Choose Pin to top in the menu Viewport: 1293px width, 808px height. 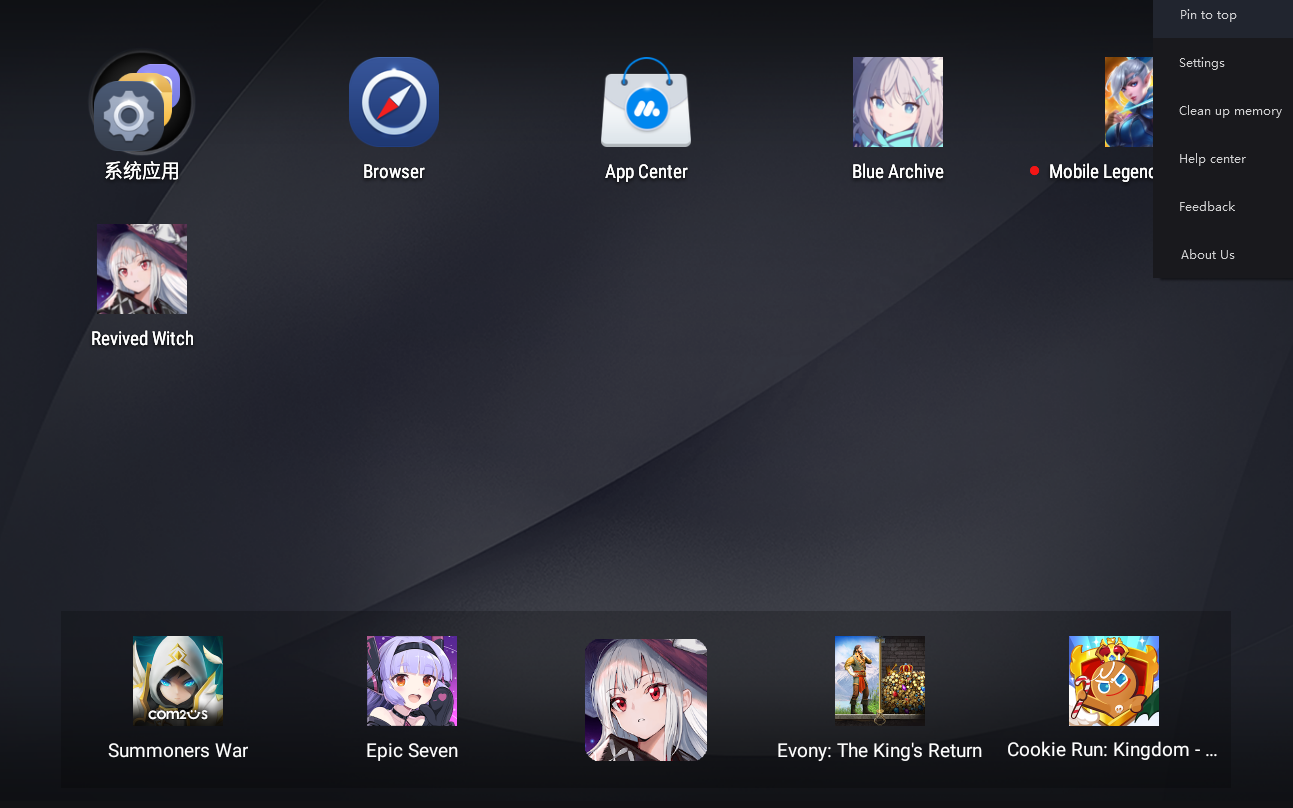(1223, 15)
